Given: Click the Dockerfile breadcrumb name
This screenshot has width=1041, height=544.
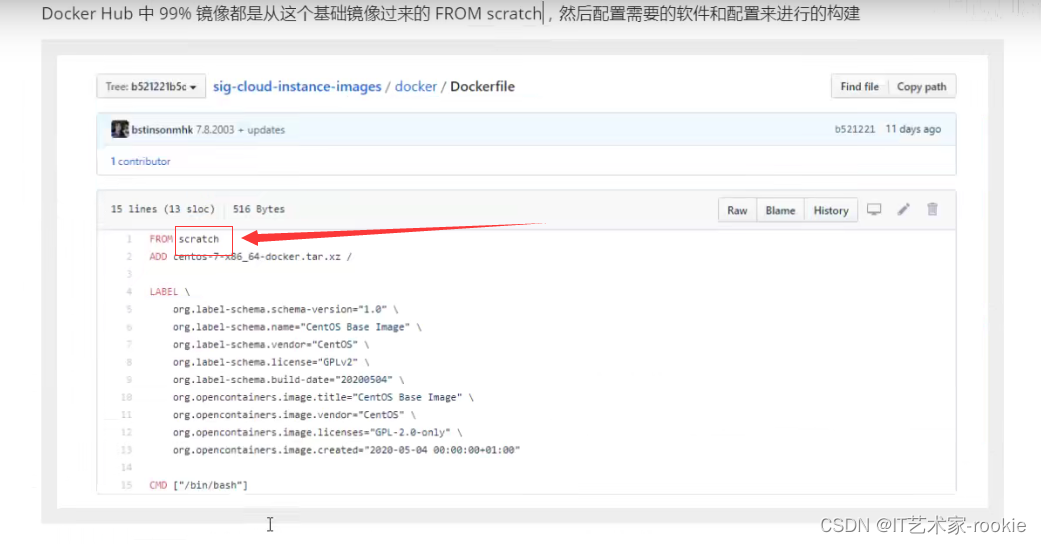Looking at the screenshot, I should click(483, 86).
